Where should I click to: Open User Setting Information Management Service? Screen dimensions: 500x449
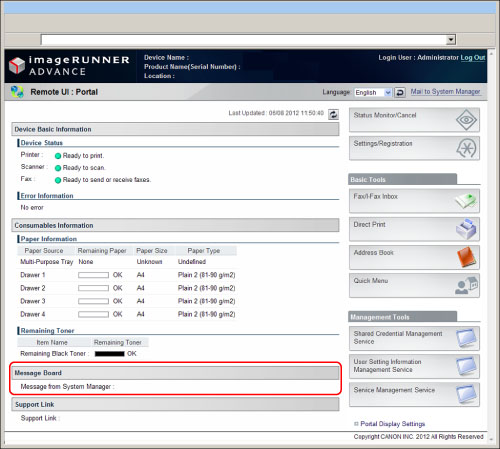[414, 366]
